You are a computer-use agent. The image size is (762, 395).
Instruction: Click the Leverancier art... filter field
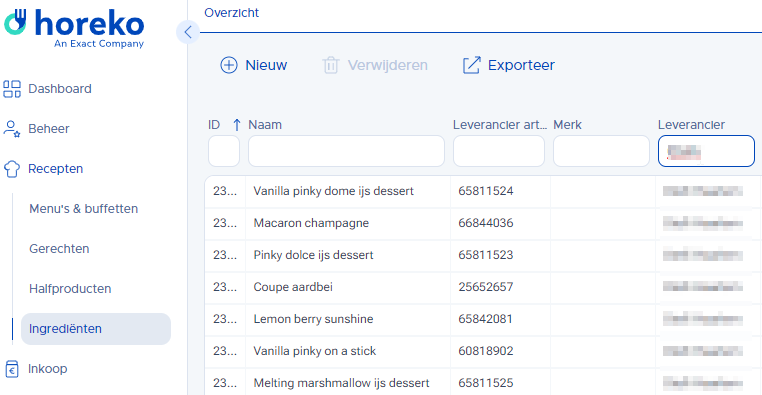(499, 151)
